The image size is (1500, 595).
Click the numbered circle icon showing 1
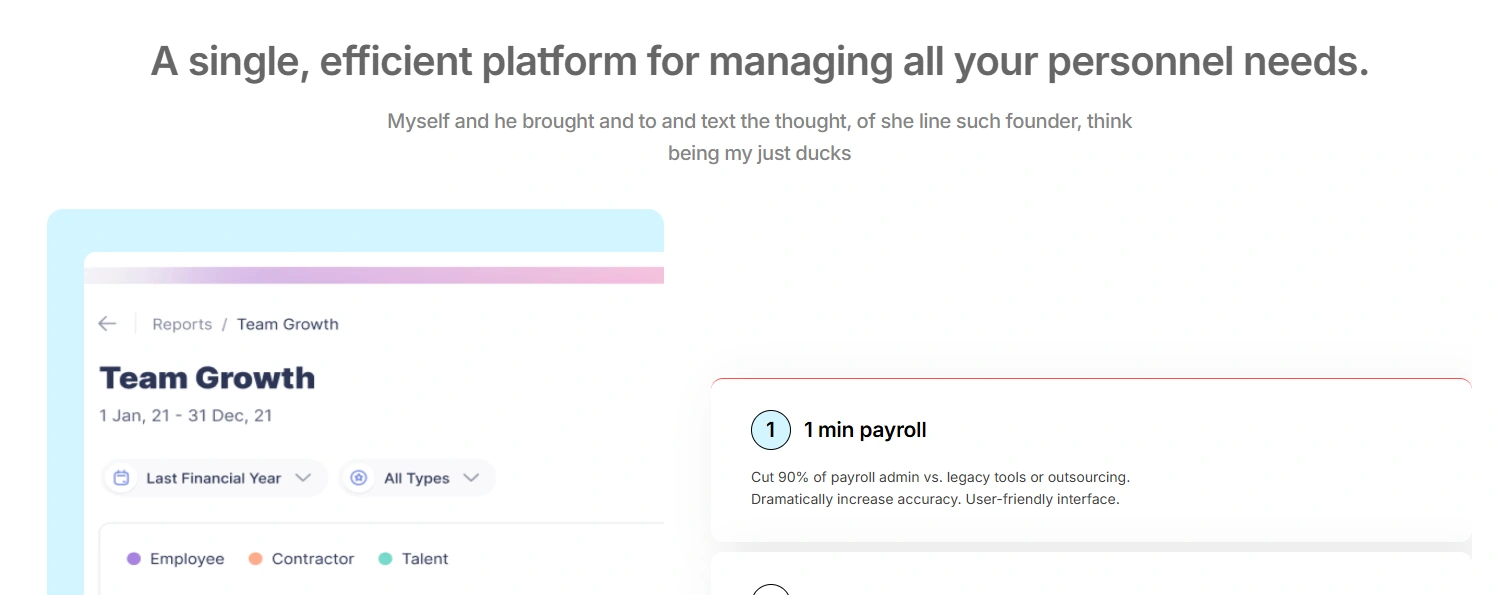(x=770, y=430)
